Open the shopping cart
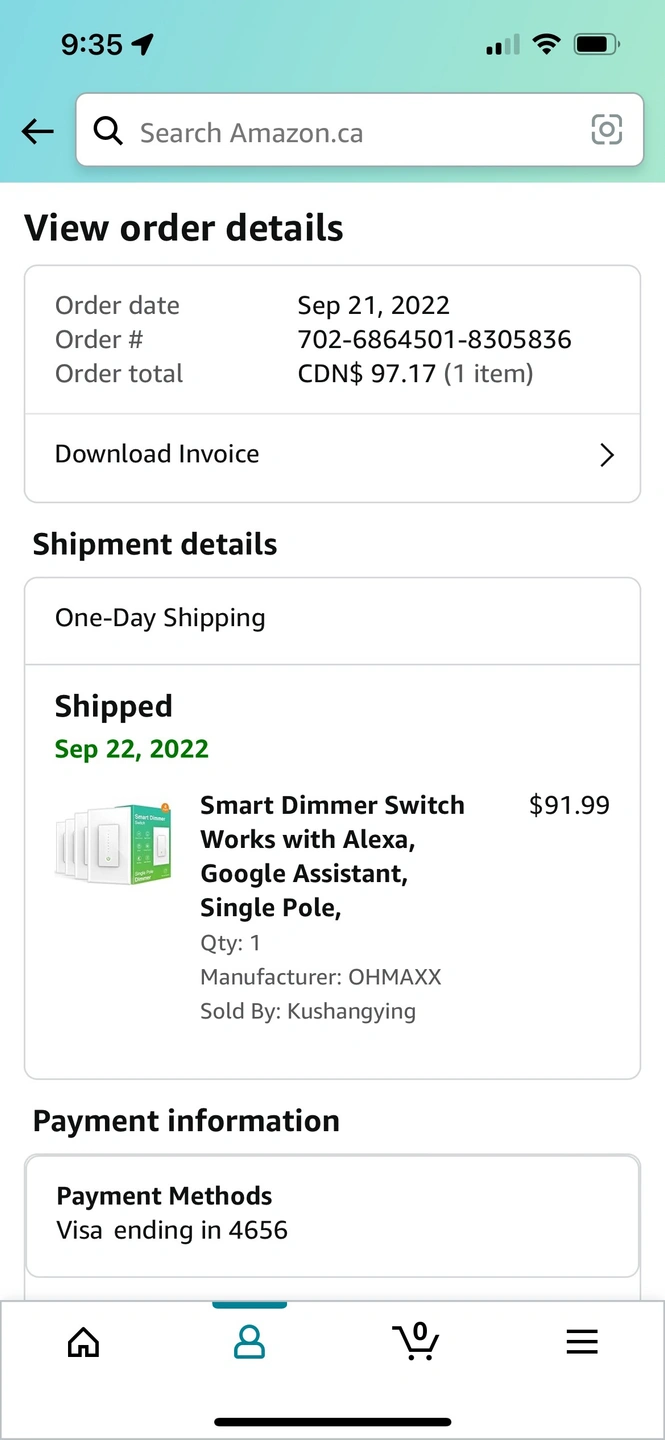 pos(416,1342)
